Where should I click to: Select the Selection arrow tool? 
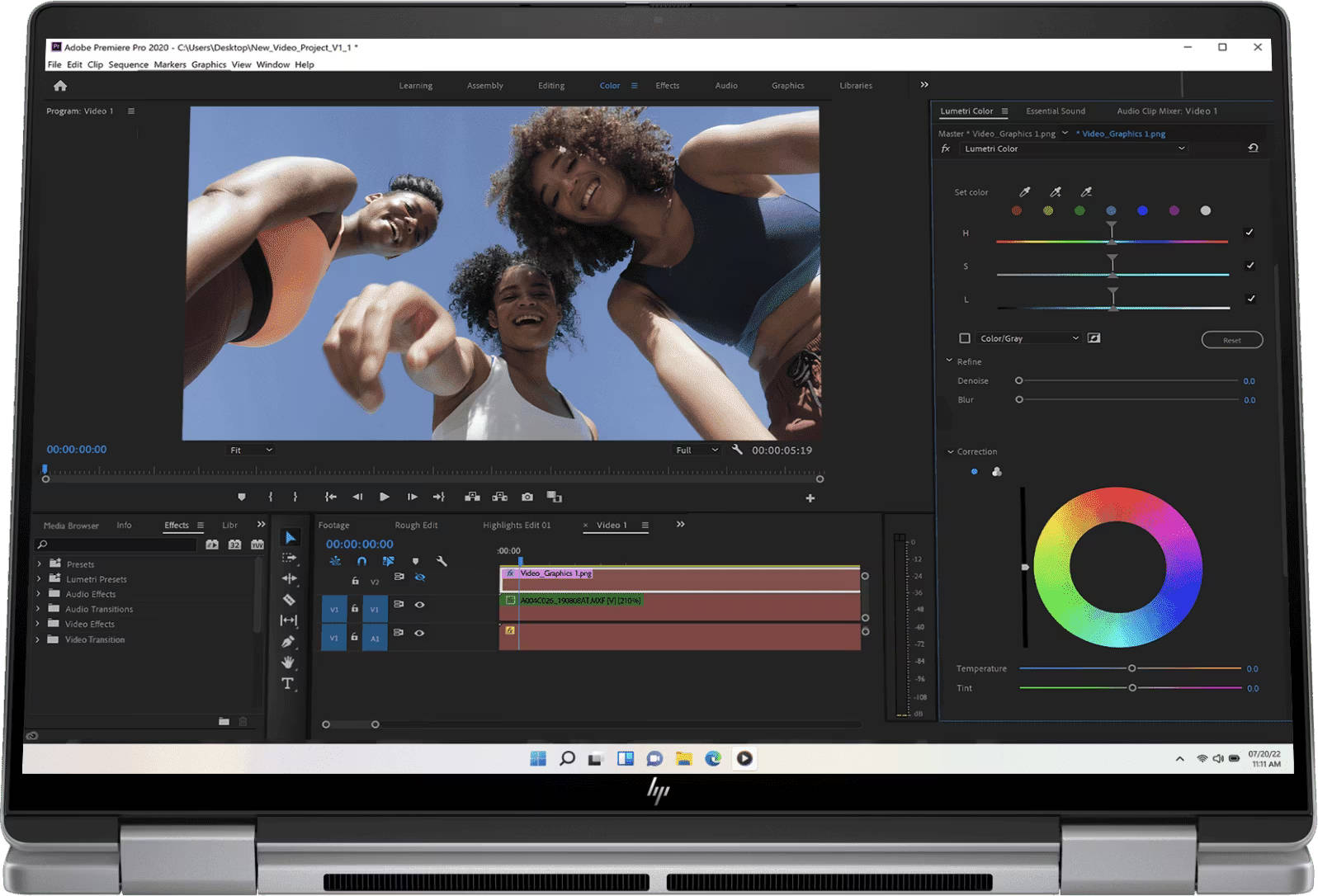pos(290,538)
